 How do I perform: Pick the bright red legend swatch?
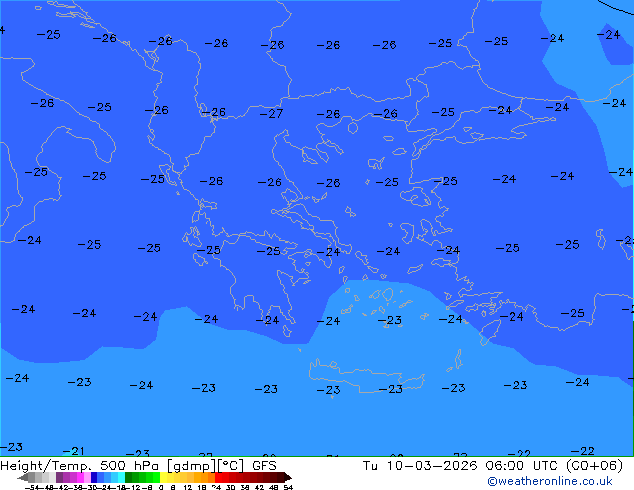click(218, 477)
